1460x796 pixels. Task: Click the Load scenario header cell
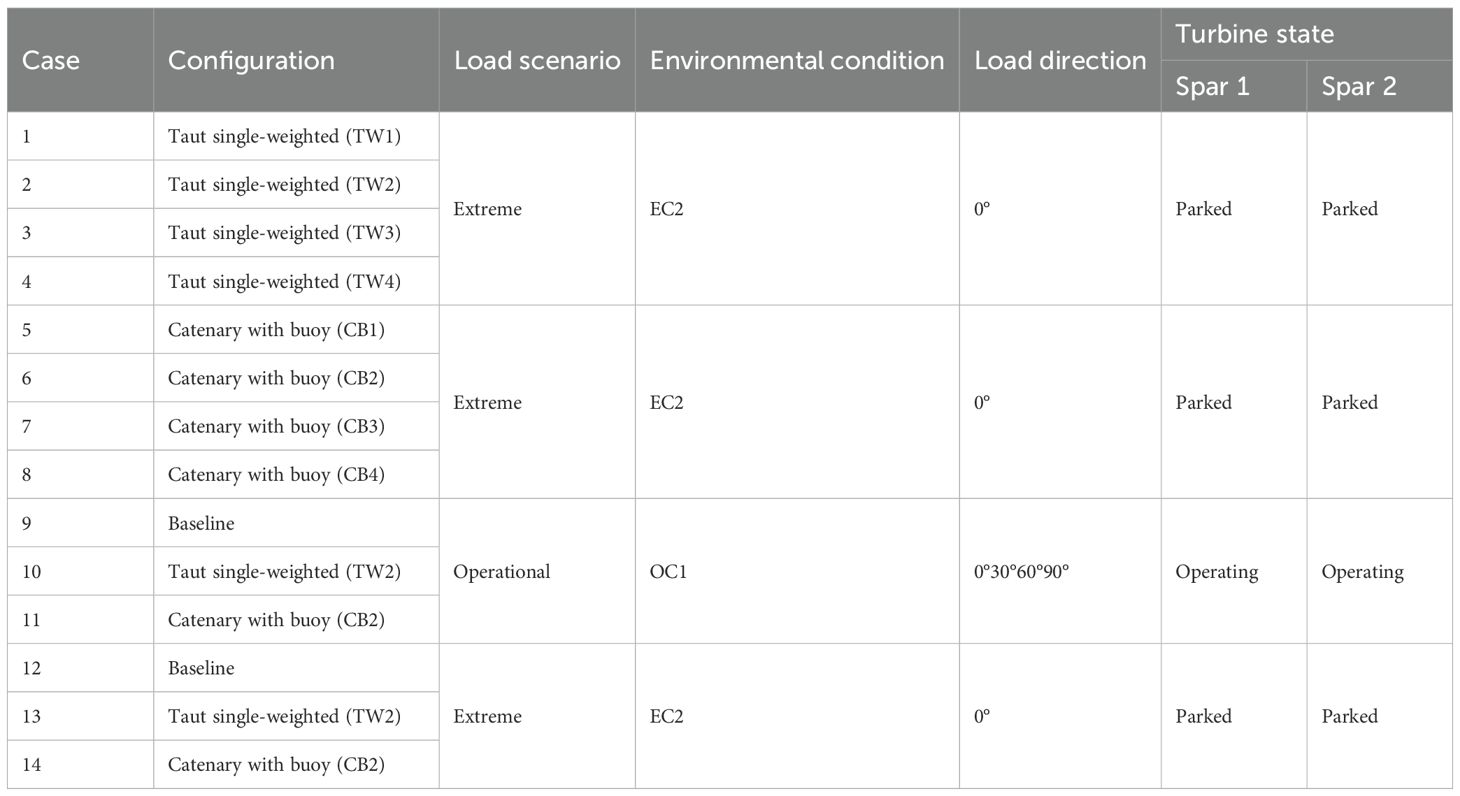coord(537,60)
